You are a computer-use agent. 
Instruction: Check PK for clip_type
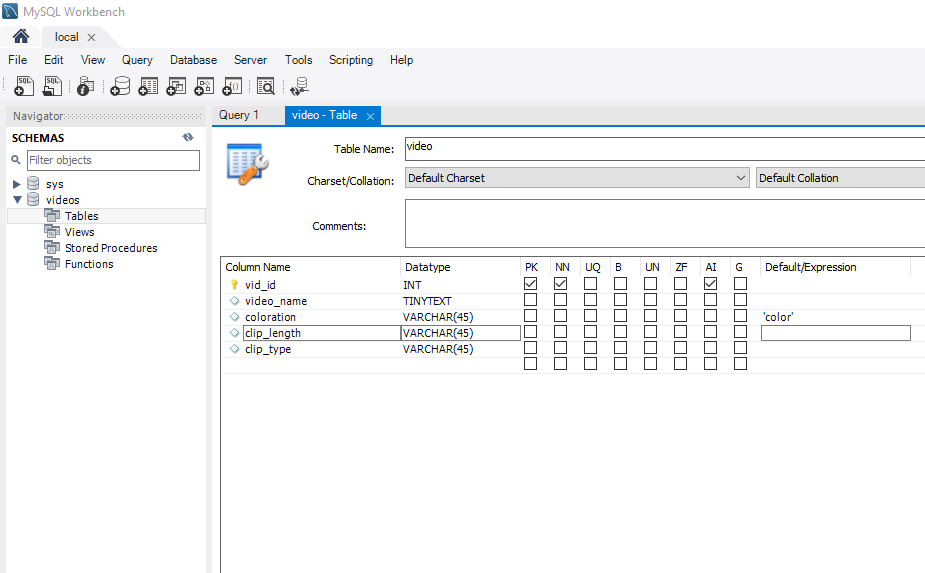[x=530, y=348]
